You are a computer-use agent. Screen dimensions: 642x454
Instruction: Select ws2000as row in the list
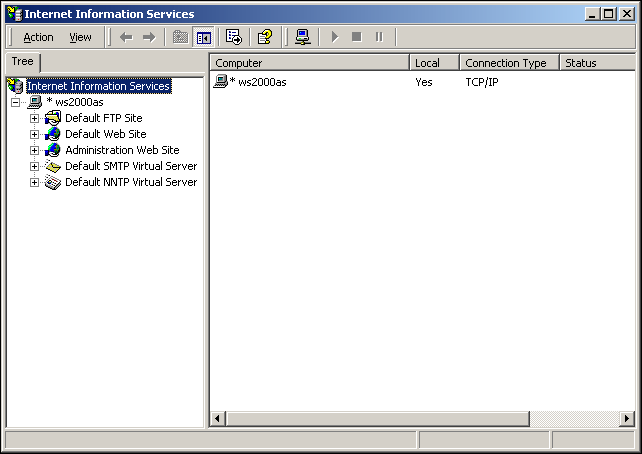coord(423,82)
